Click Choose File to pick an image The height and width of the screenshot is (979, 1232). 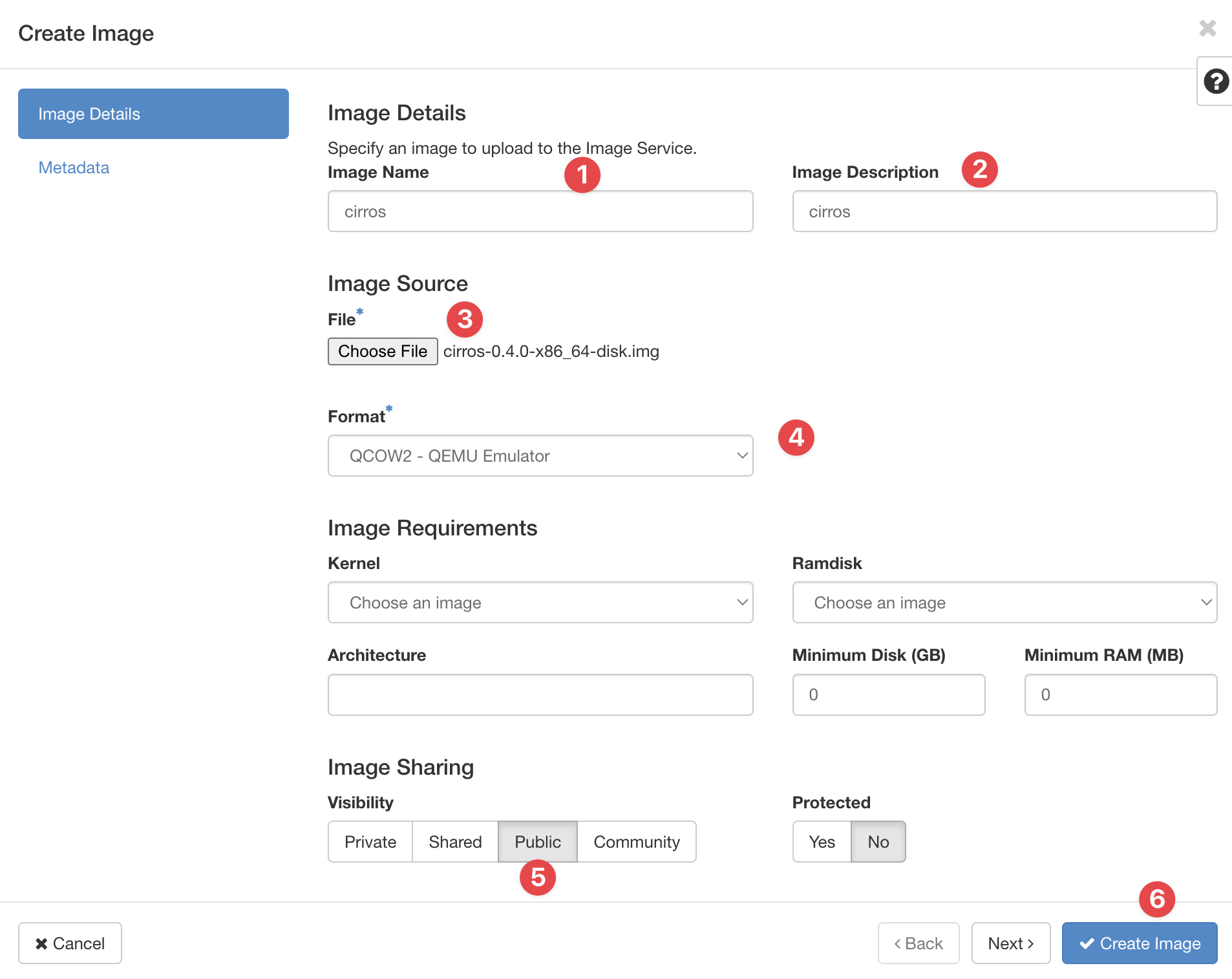click(x=382, y=351)
